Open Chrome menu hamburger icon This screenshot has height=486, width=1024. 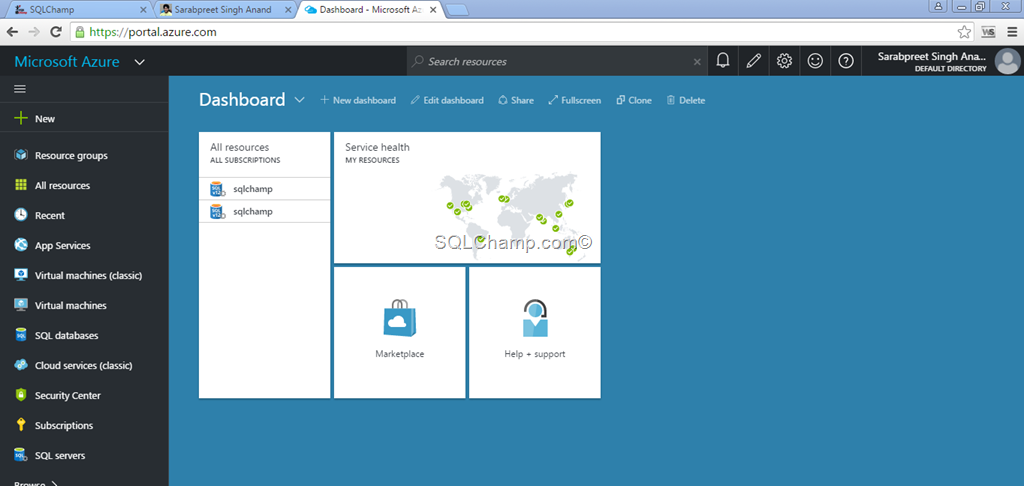pyautogui.click(x=1012, y=31)
